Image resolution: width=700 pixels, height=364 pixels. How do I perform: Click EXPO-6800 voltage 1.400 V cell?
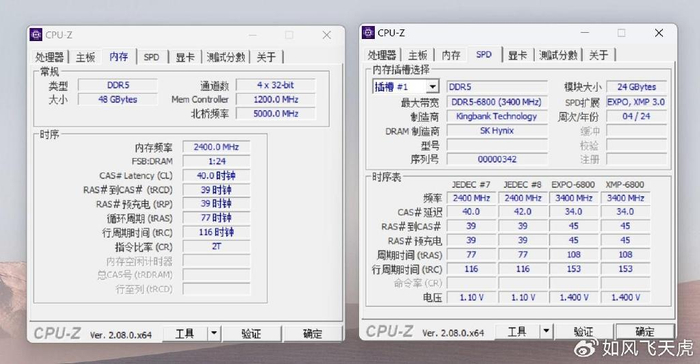574,297
